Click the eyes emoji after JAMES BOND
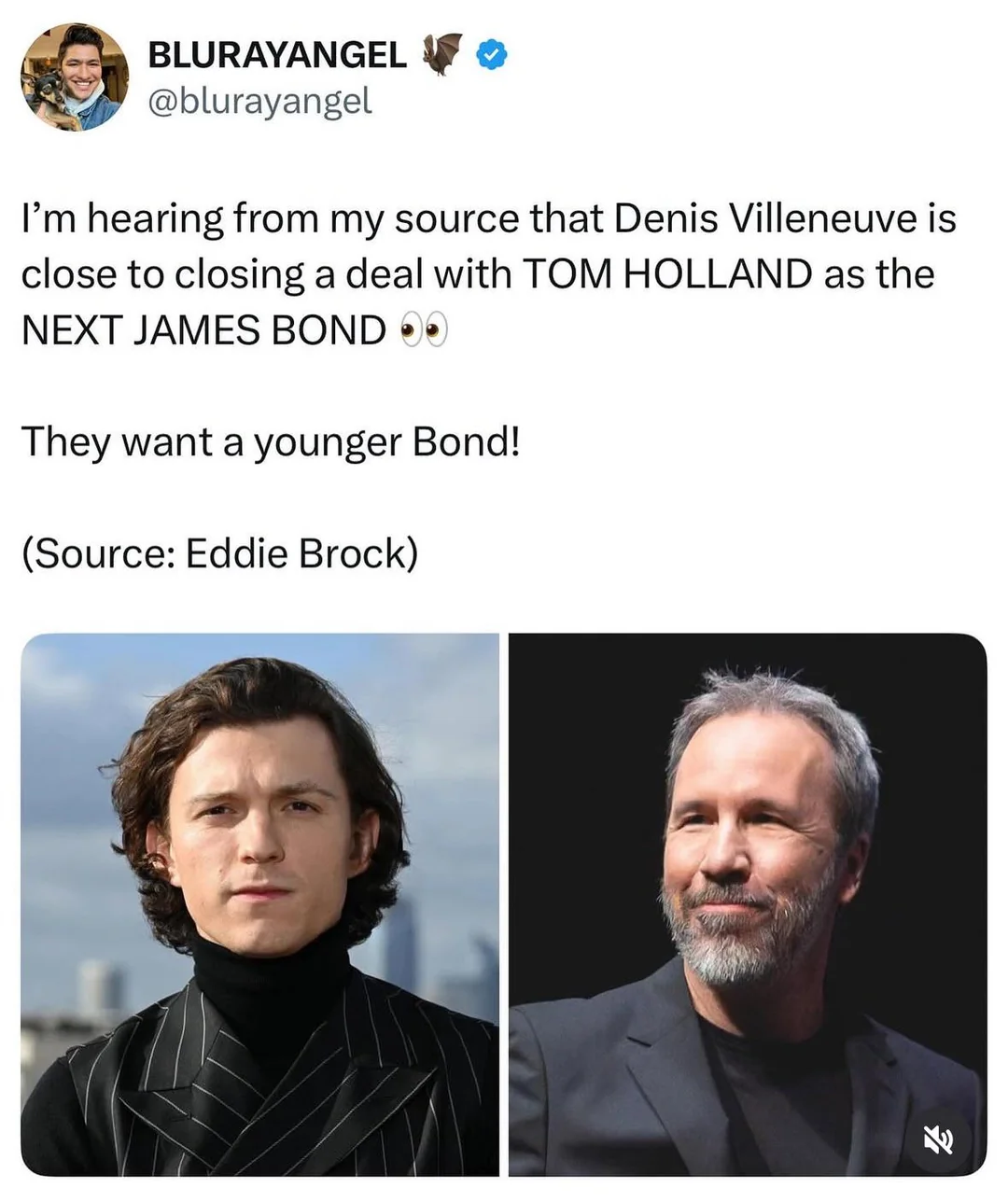Screen dimensions: 1008x1202 tap(424, 330)
